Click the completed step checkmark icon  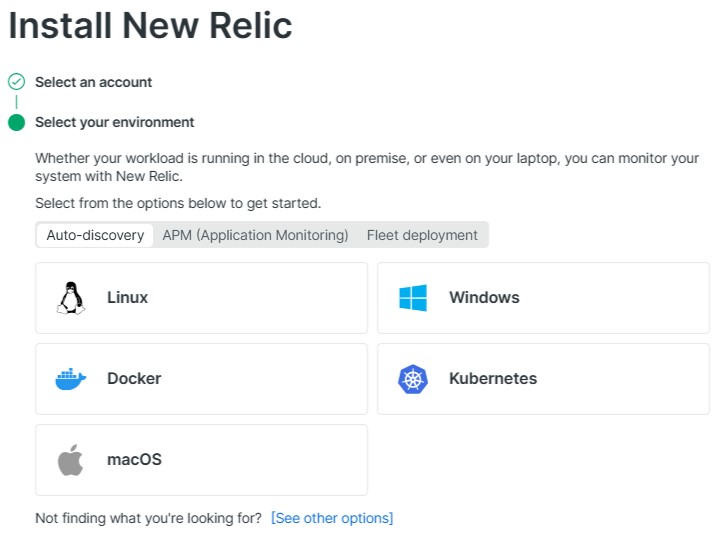[x=16, y=82]
